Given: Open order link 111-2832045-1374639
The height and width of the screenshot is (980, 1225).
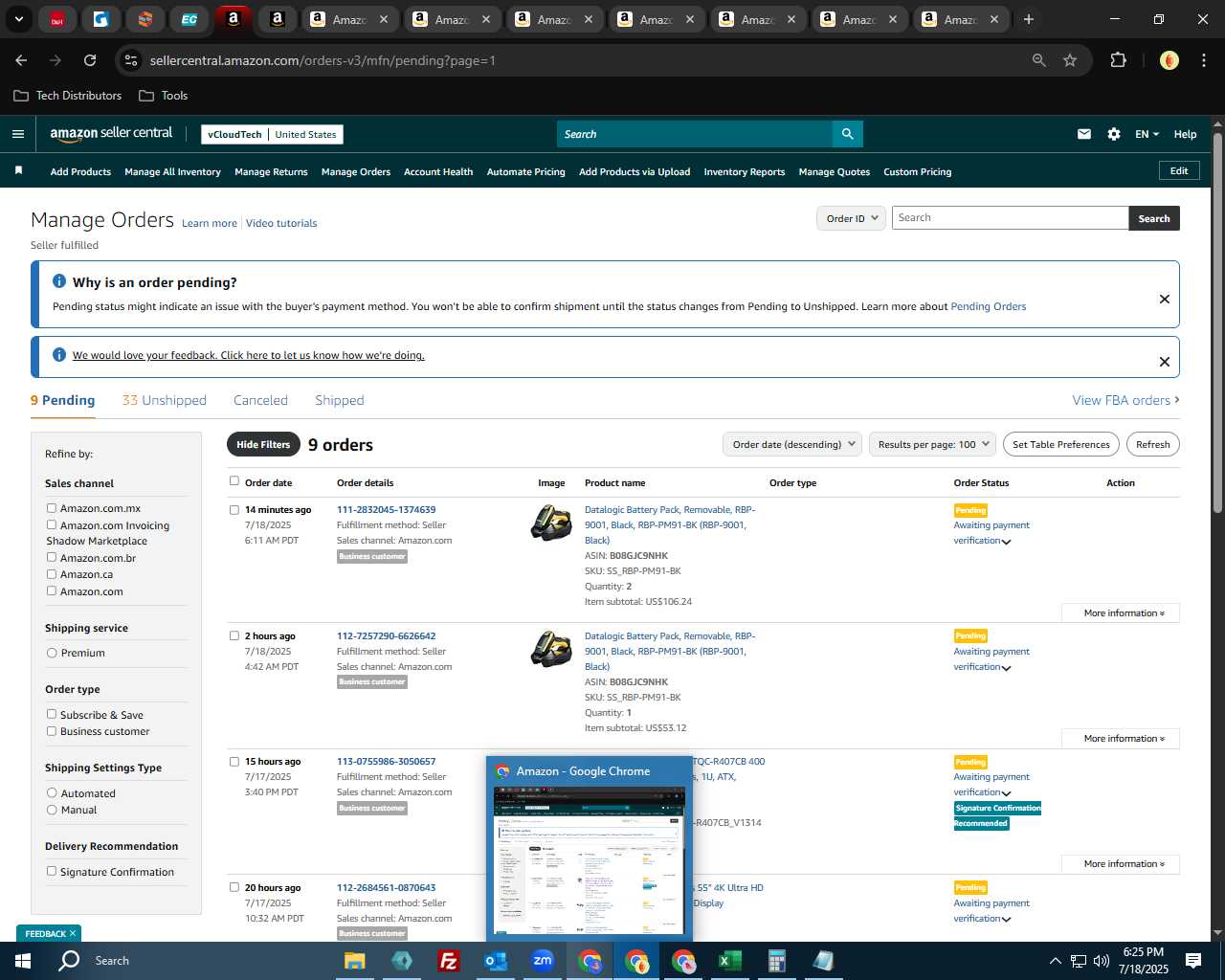Looking at the screenshot, I should click(386, 509).
